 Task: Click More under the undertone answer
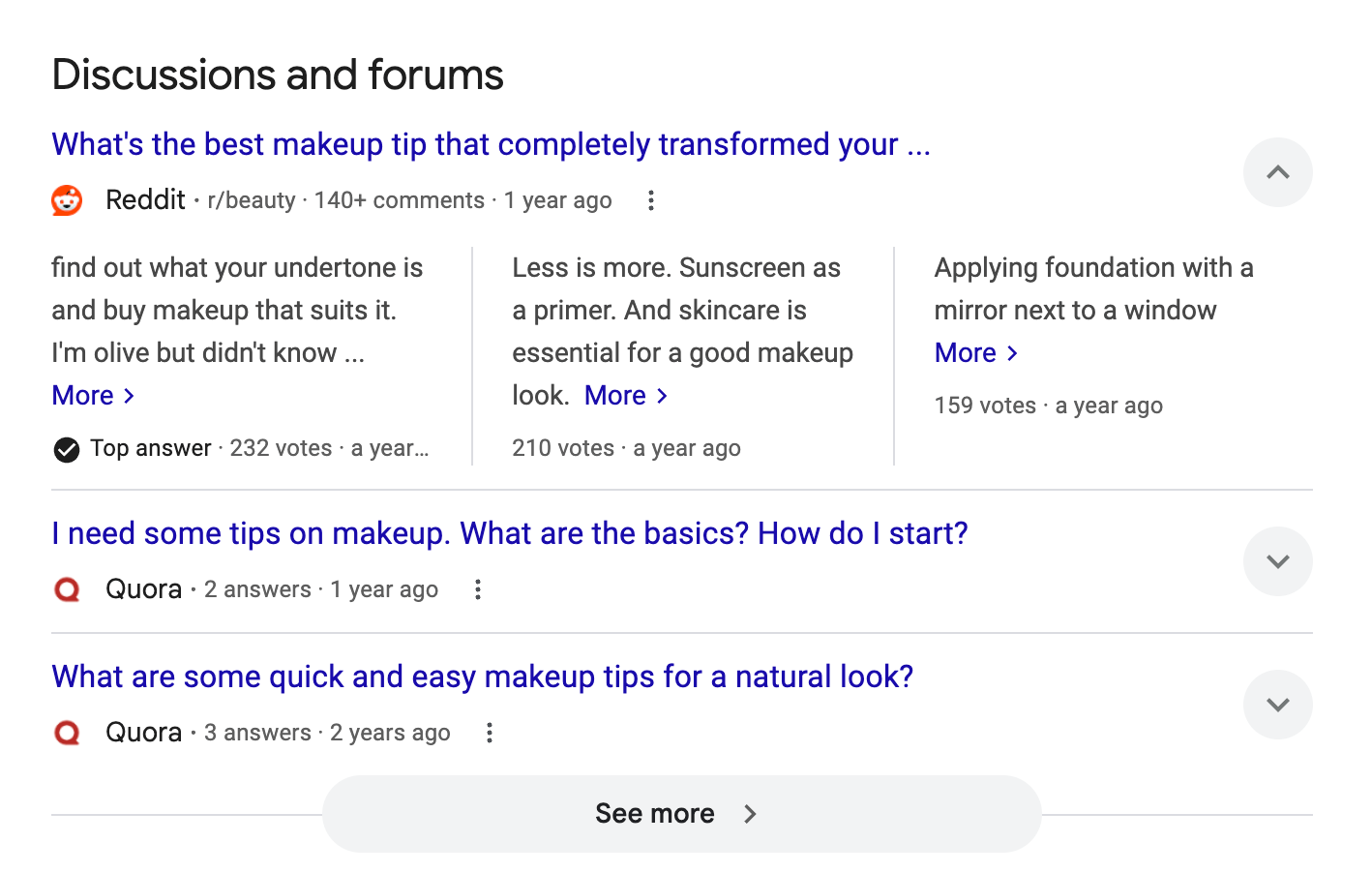(x=92, y=395)
